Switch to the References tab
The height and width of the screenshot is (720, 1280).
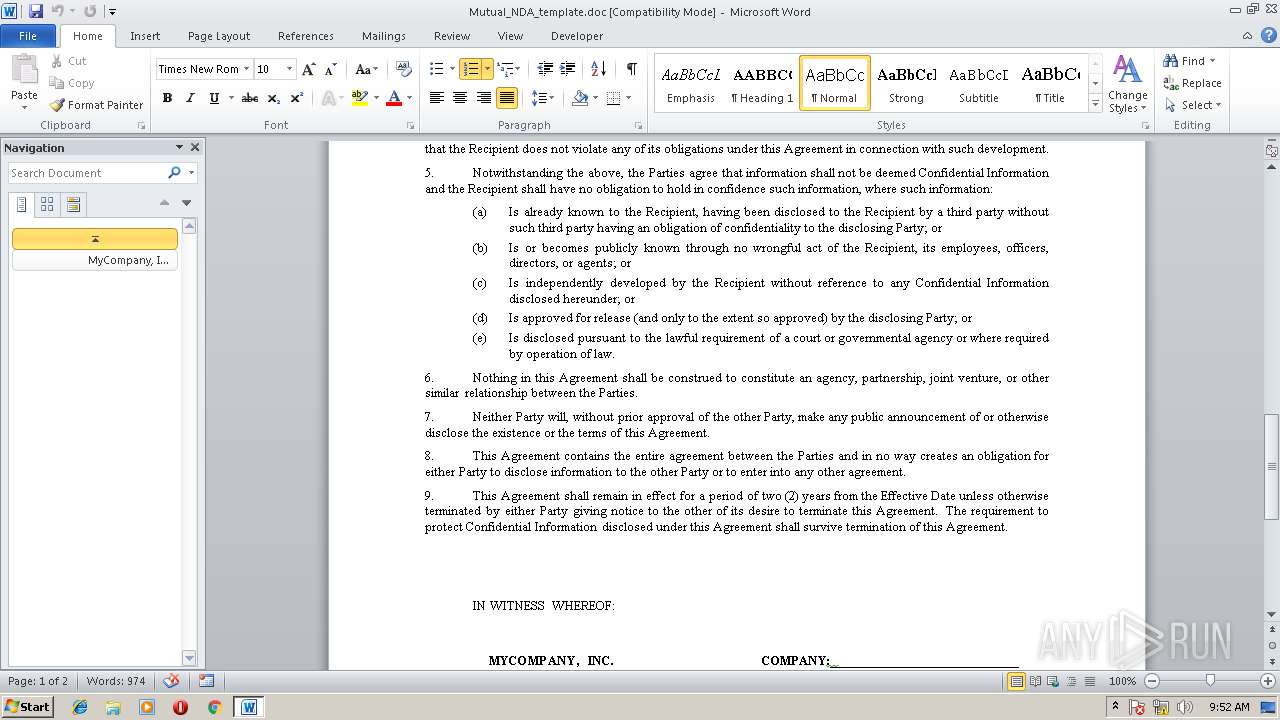point(306,36)
